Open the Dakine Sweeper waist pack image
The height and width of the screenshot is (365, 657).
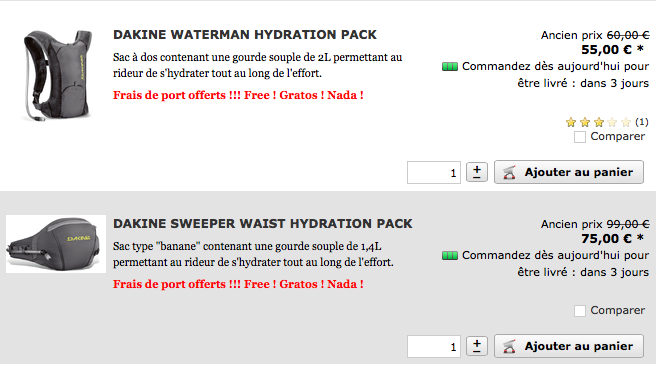coord(56,244)
